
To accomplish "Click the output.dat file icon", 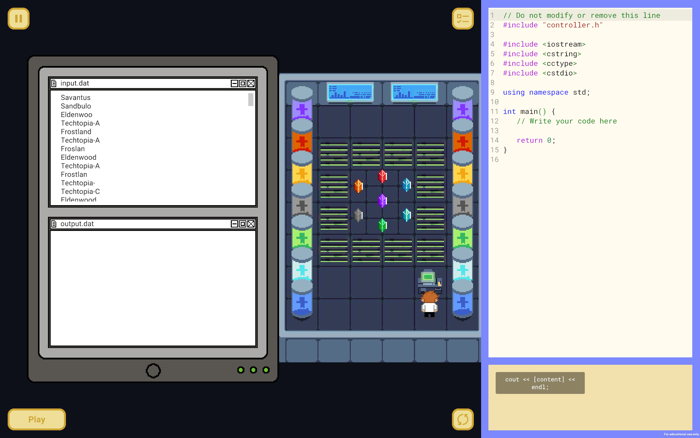I will tap(54, 224).
